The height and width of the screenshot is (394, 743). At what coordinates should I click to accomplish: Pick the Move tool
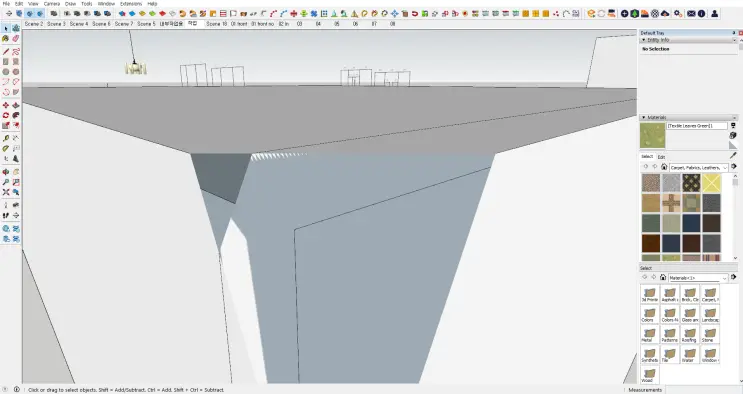tap(6, 105)
